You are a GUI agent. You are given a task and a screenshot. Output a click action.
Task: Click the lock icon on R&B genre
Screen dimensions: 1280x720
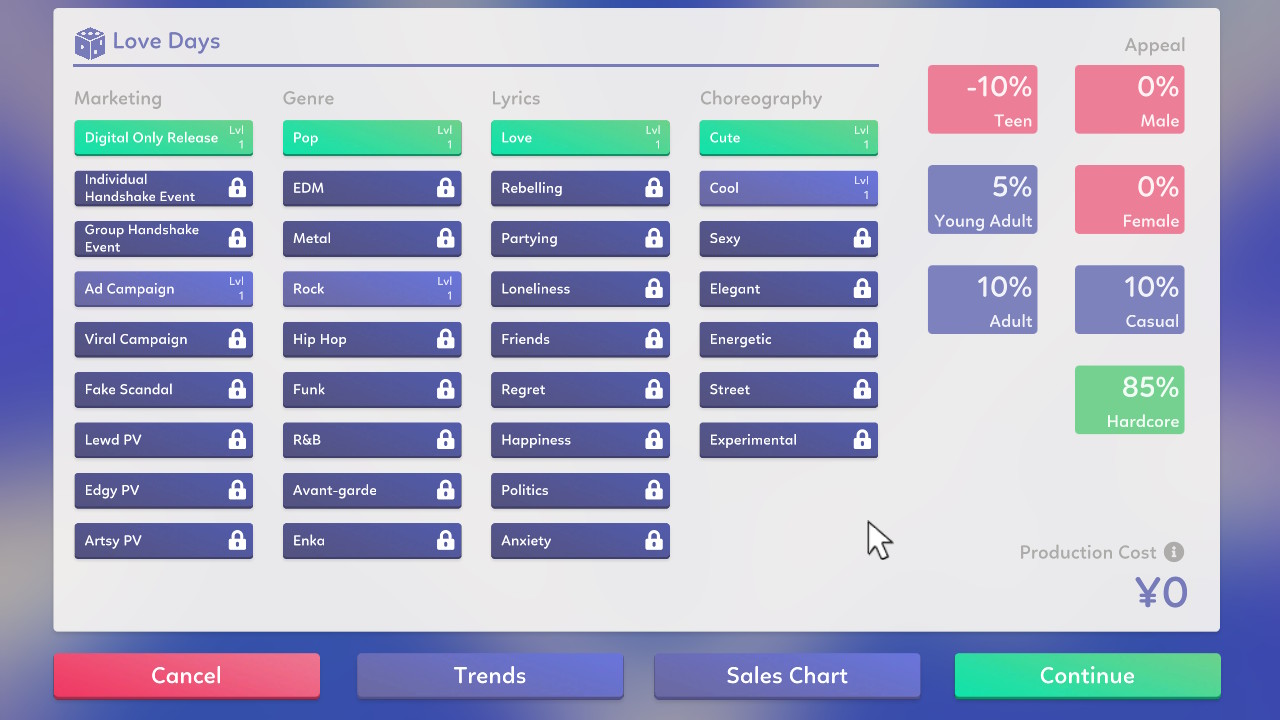pos(446,440)
